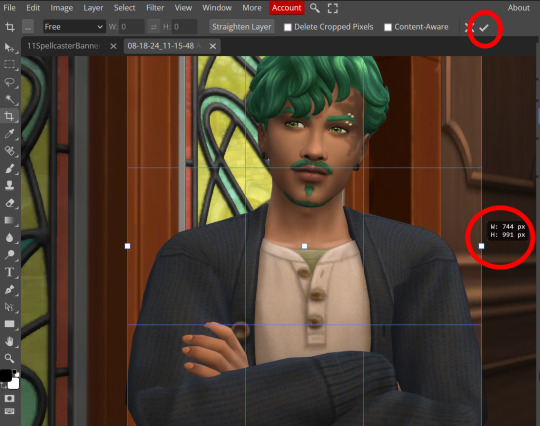The width and height of the screenshot is (540, 426).
Task: Click the crop H input field
Action: tap(185, 27)
